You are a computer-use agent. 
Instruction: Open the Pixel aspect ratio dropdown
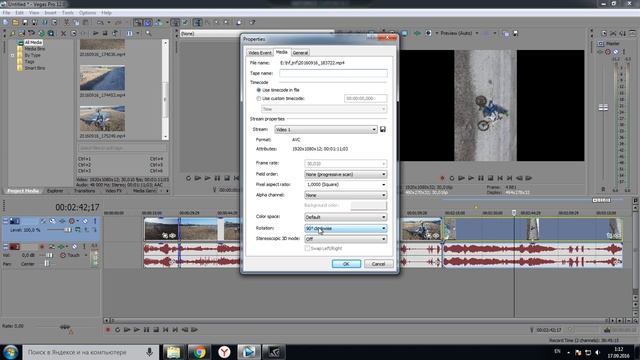(x=345, y=184)
